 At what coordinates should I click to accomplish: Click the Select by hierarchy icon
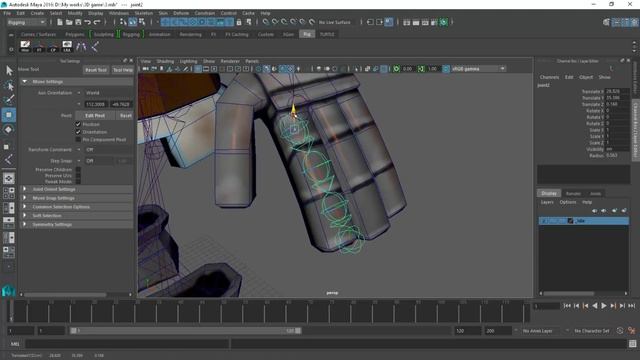[x=123, y=22]
